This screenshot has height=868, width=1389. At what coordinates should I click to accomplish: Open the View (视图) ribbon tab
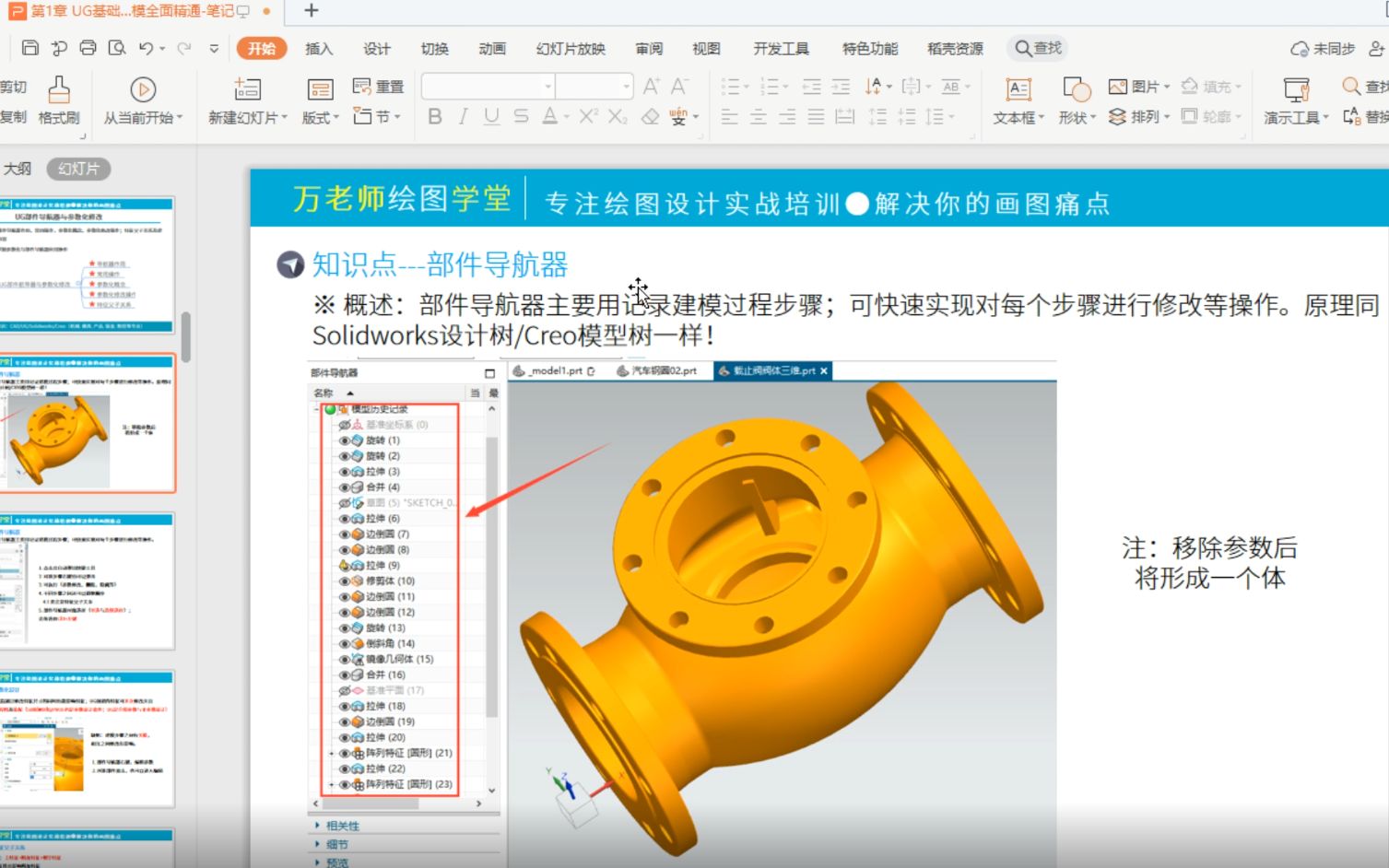[706, 49]
